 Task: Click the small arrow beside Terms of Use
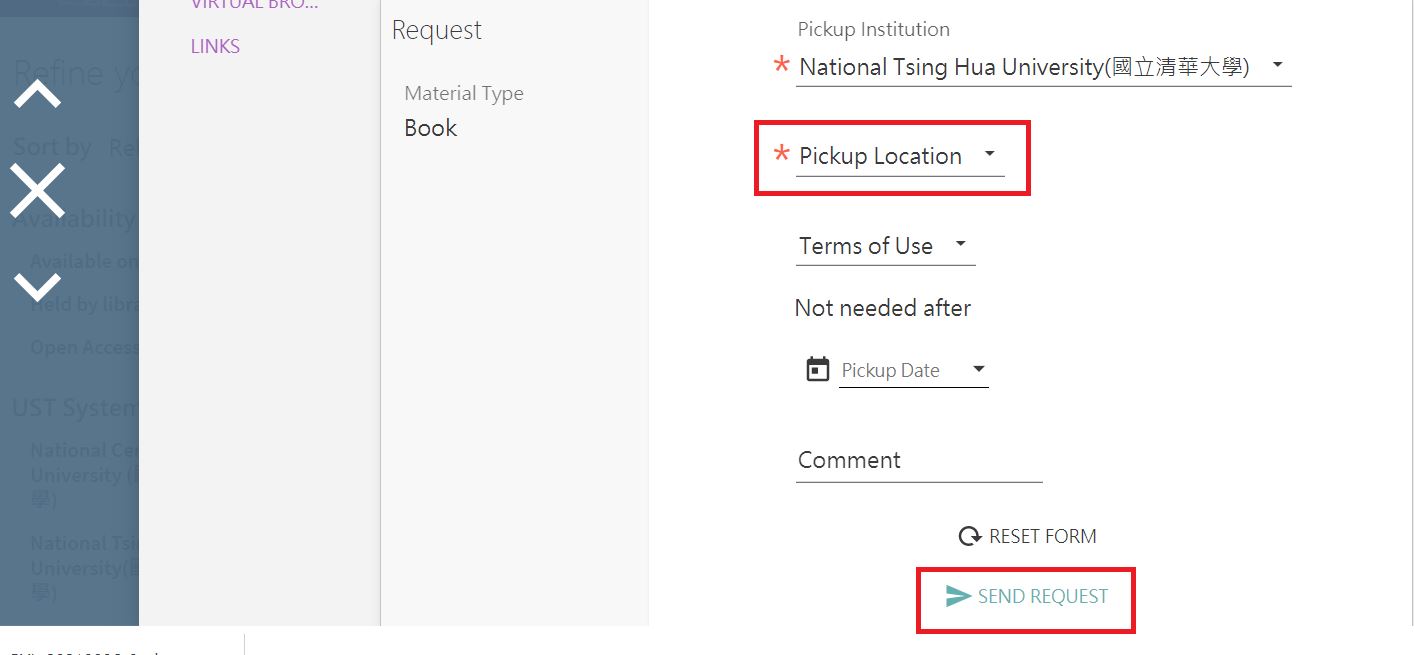(961, 244)
